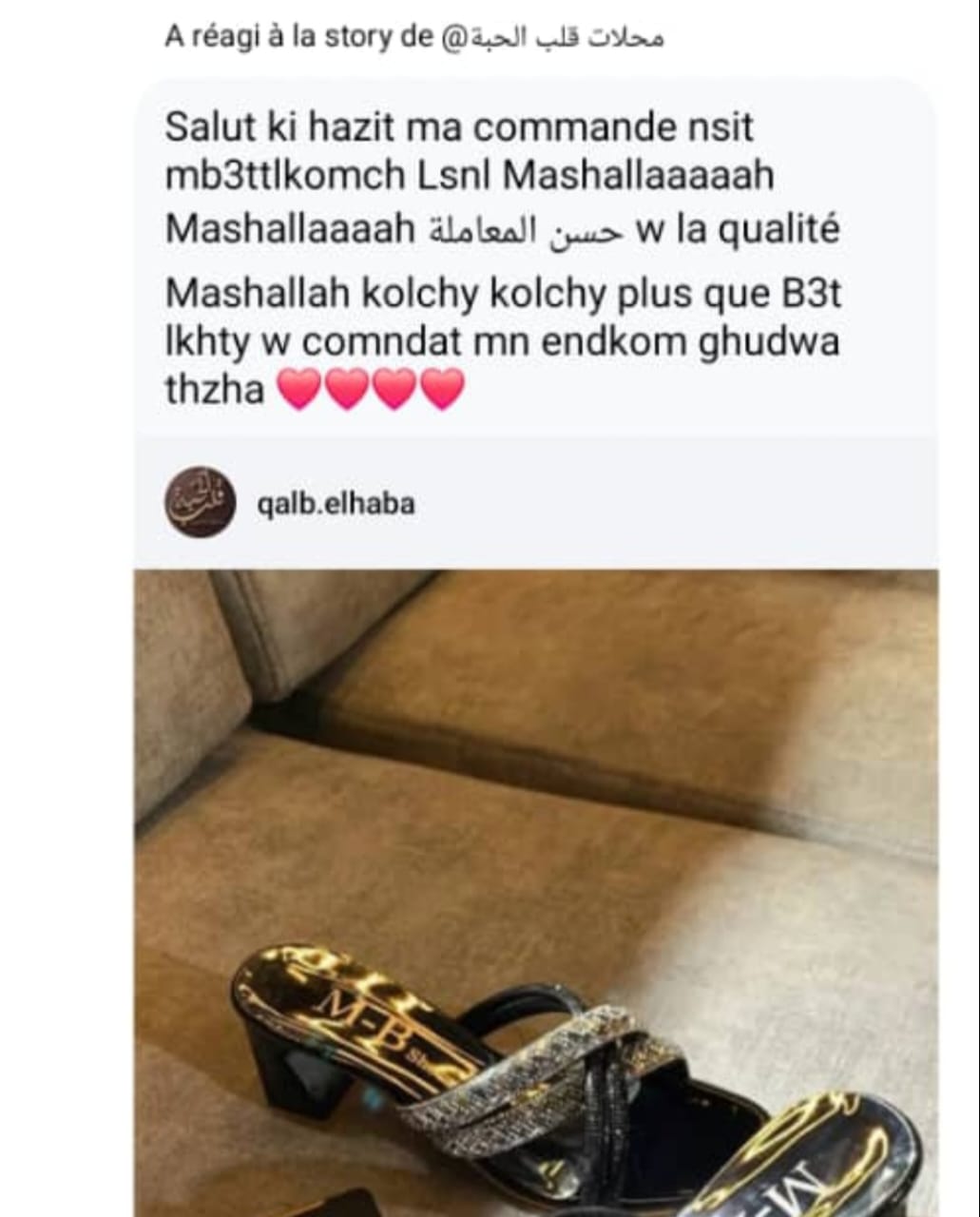Click the qalb.elhaba username link

coord(336,504)
